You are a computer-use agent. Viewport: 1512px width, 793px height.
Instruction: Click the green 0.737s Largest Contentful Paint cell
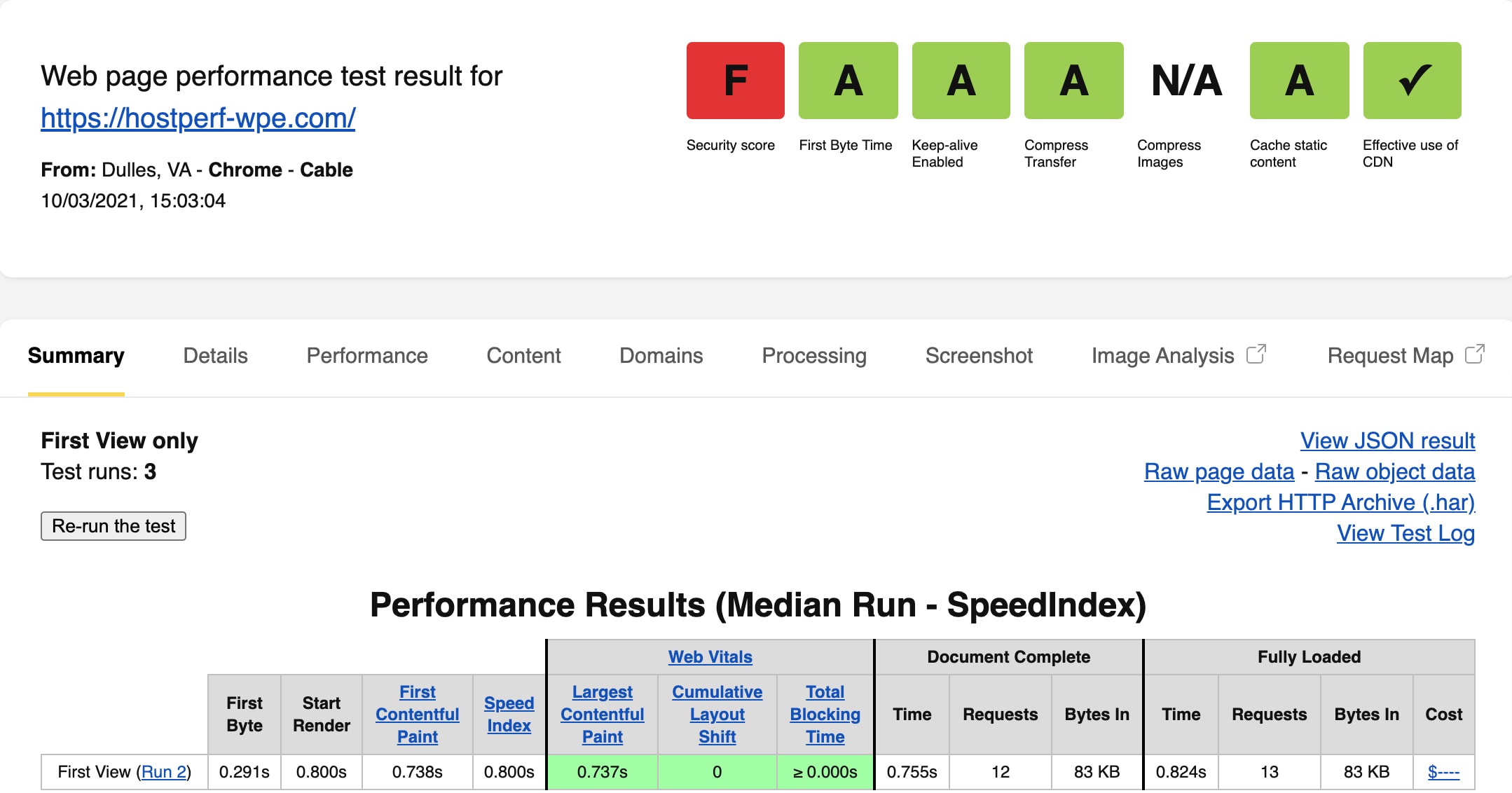(603, 772)
